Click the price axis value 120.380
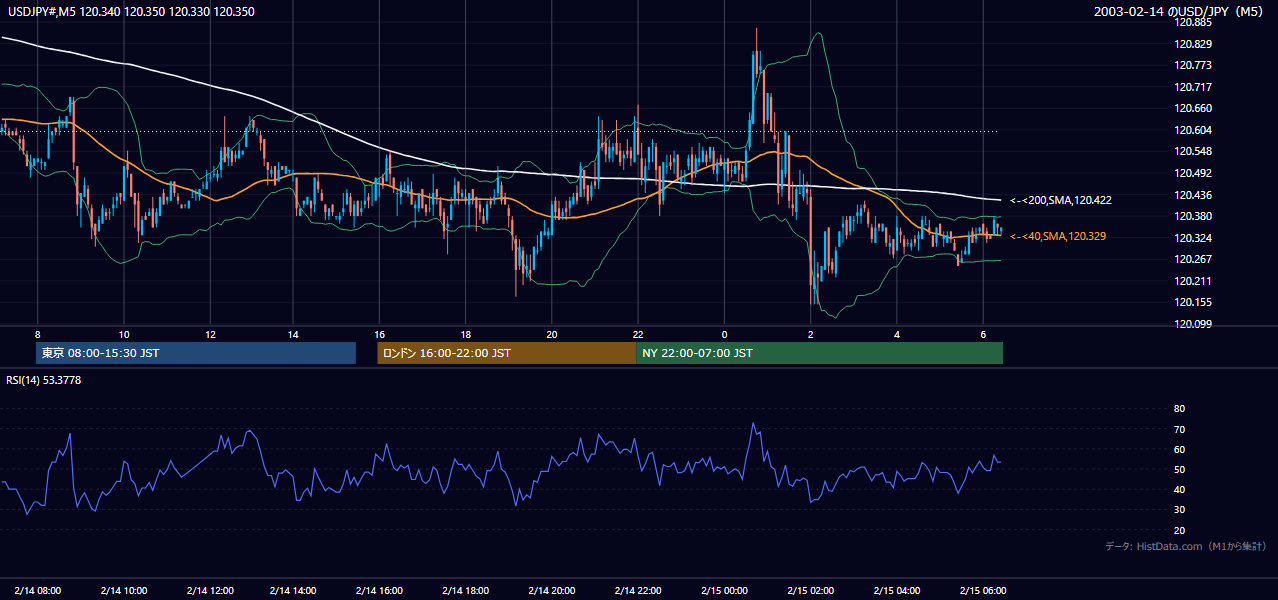1278x600 pixels. pos(1194,216)
